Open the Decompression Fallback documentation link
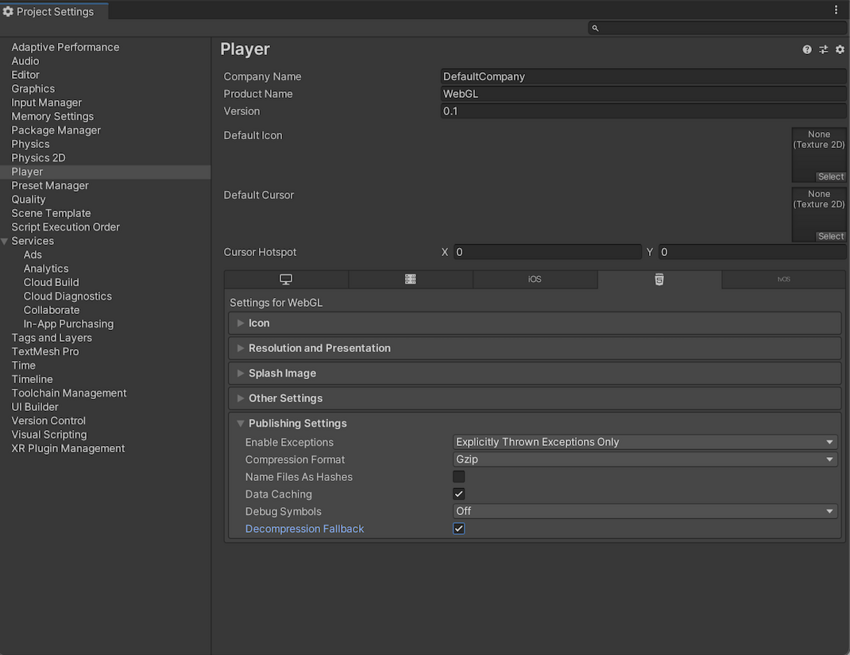The height and width of the screenshot is (655, 850). click(x=304, y=528)
